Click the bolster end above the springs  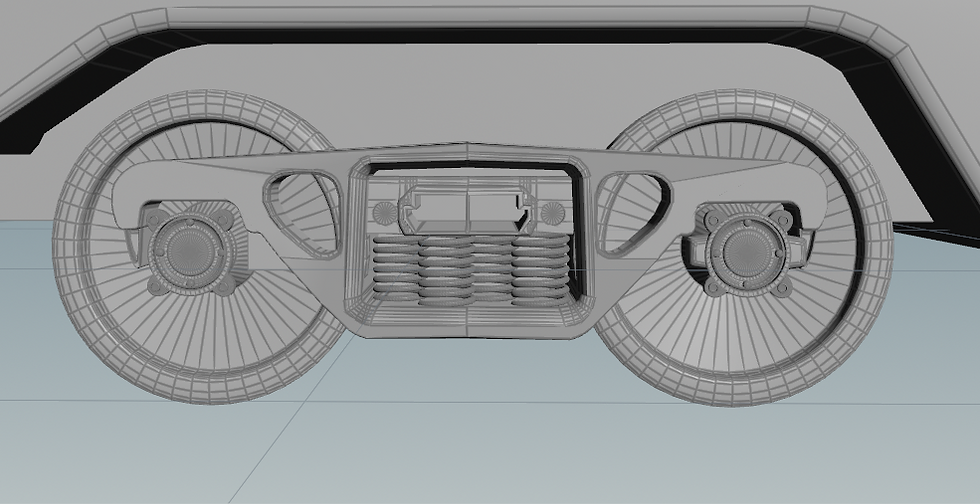pos(468,210)
